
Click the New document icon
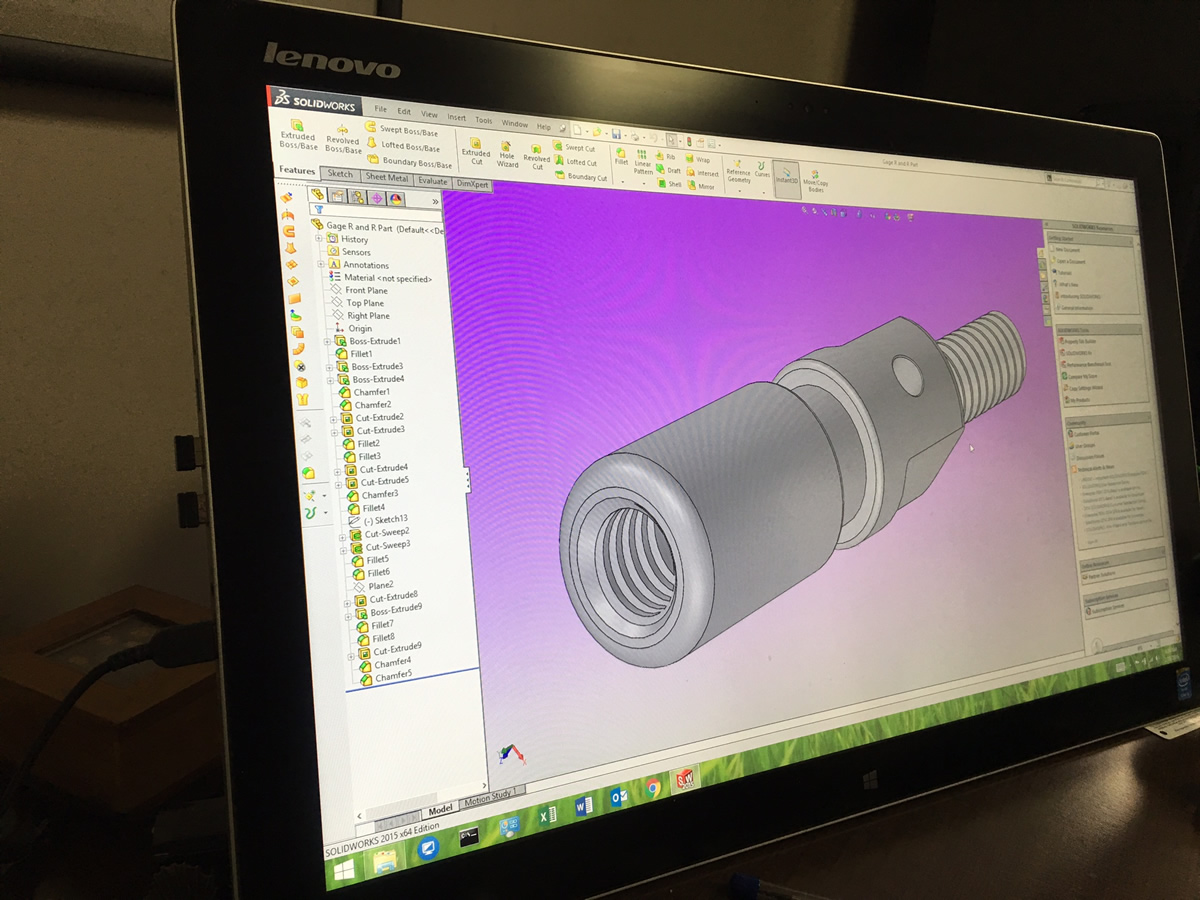tap(578, 129)
